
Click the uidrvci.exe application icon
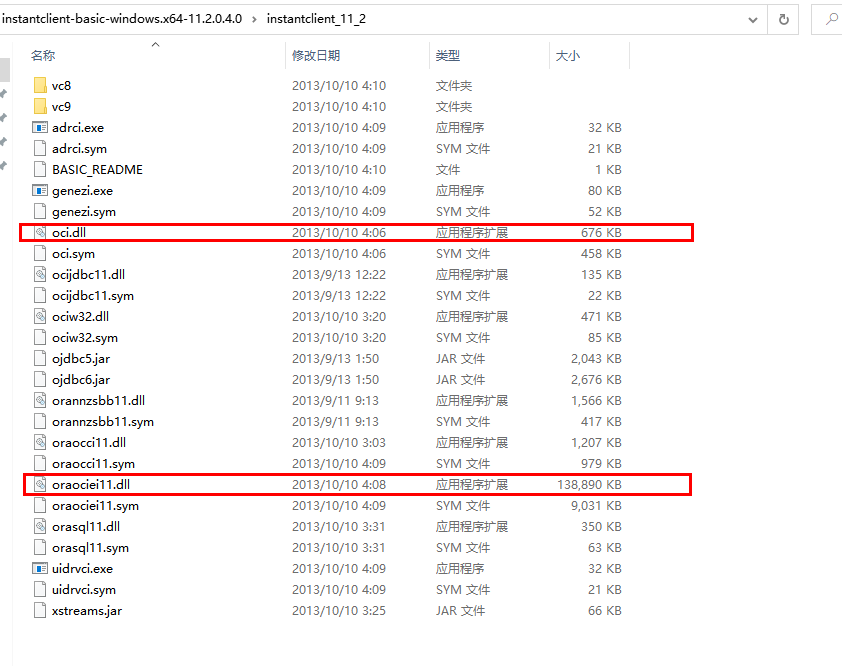click(38, 568)
